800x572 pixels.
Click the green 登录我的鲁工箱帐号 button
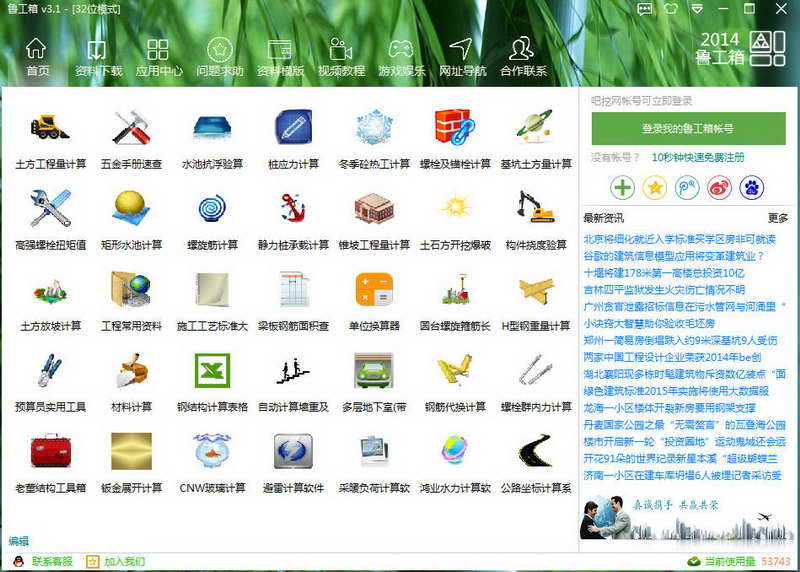coord(688,128)
